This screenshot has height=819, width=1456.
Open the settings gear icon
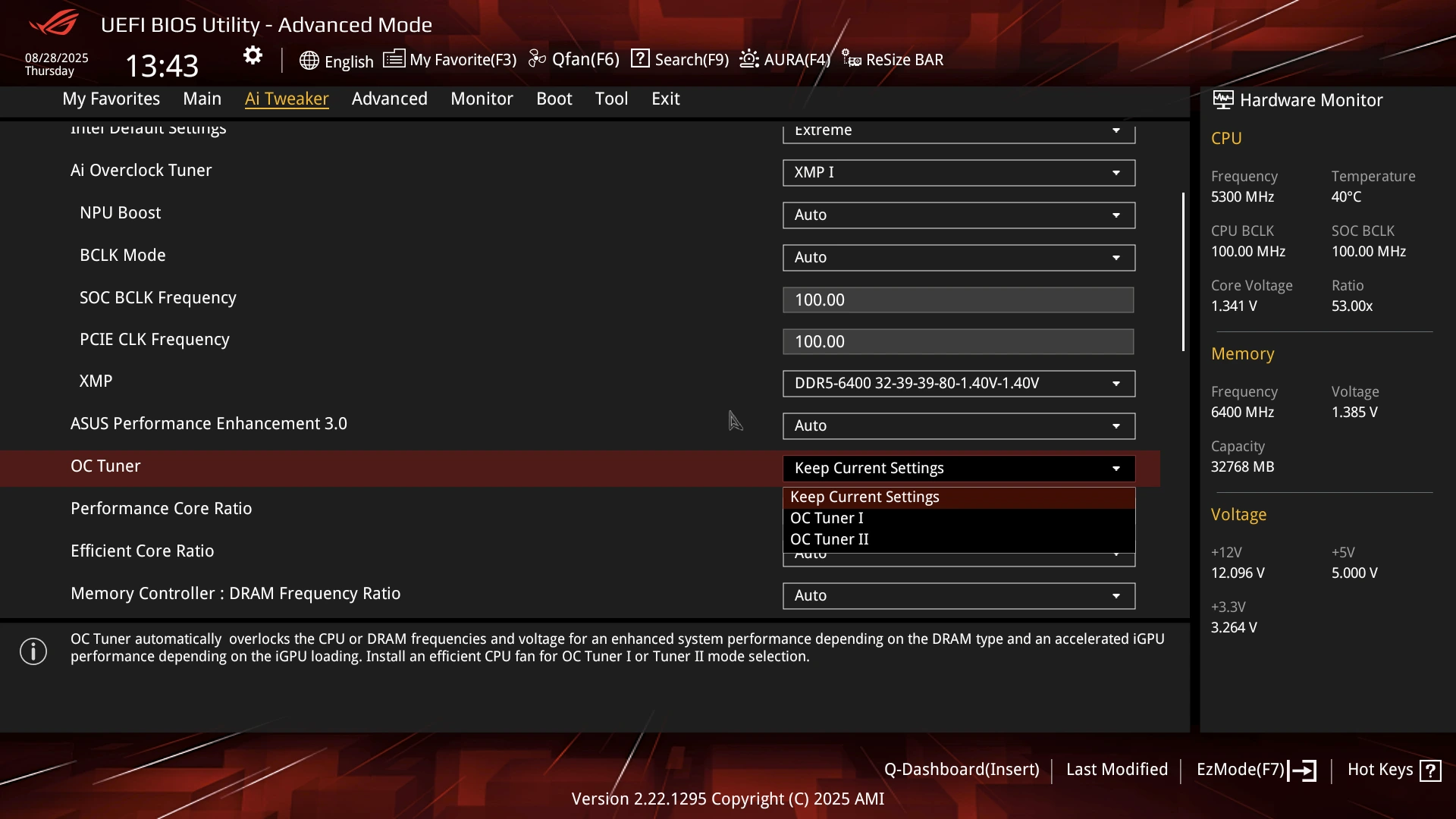pos(253,55)
